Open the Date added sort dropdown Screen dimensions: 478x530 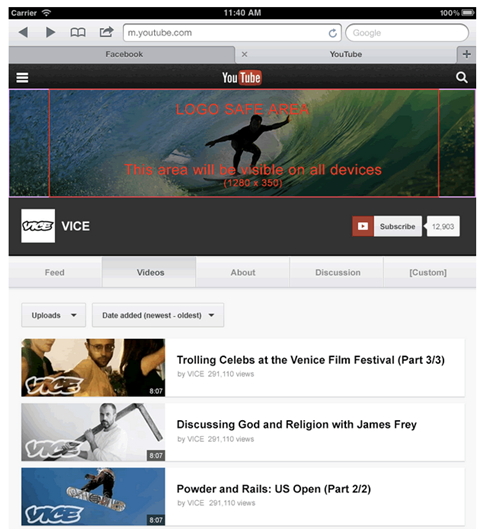pyautogui.click(x=158, y=315)
